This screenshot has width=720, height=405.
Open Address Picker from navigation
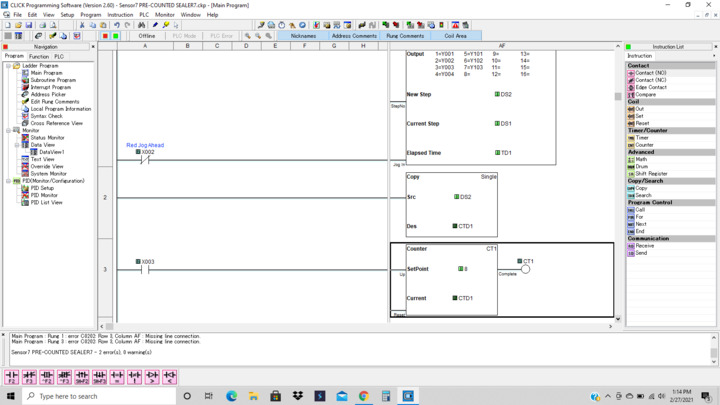point(48,95)
